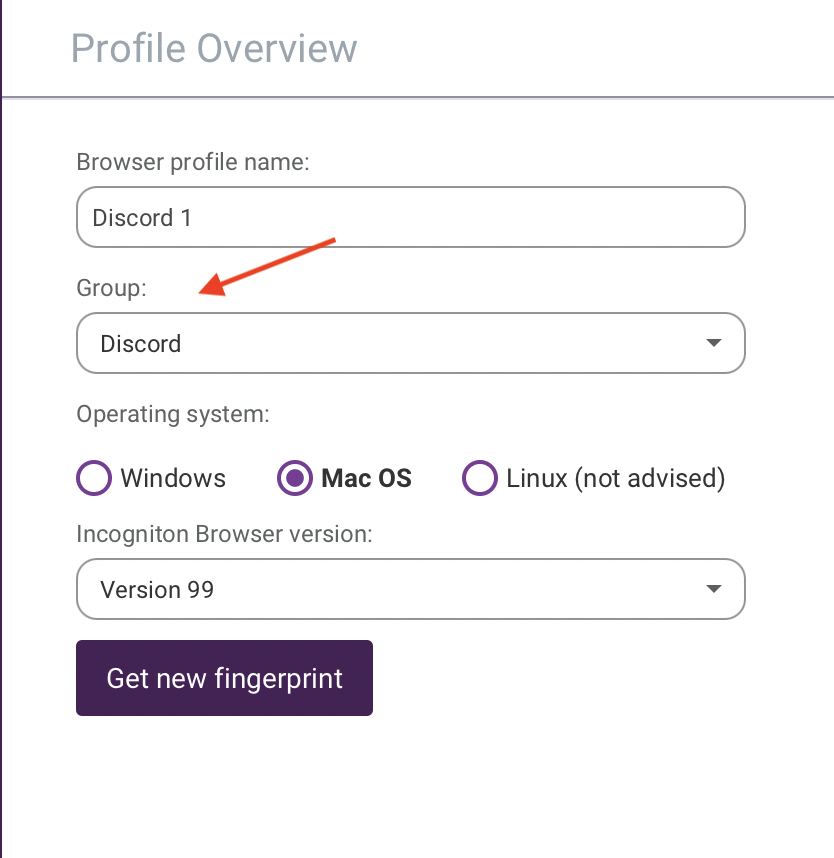This screenshot has height=858, width=834.
Task: Click the Version 99 selected value text
Action: 157,590
